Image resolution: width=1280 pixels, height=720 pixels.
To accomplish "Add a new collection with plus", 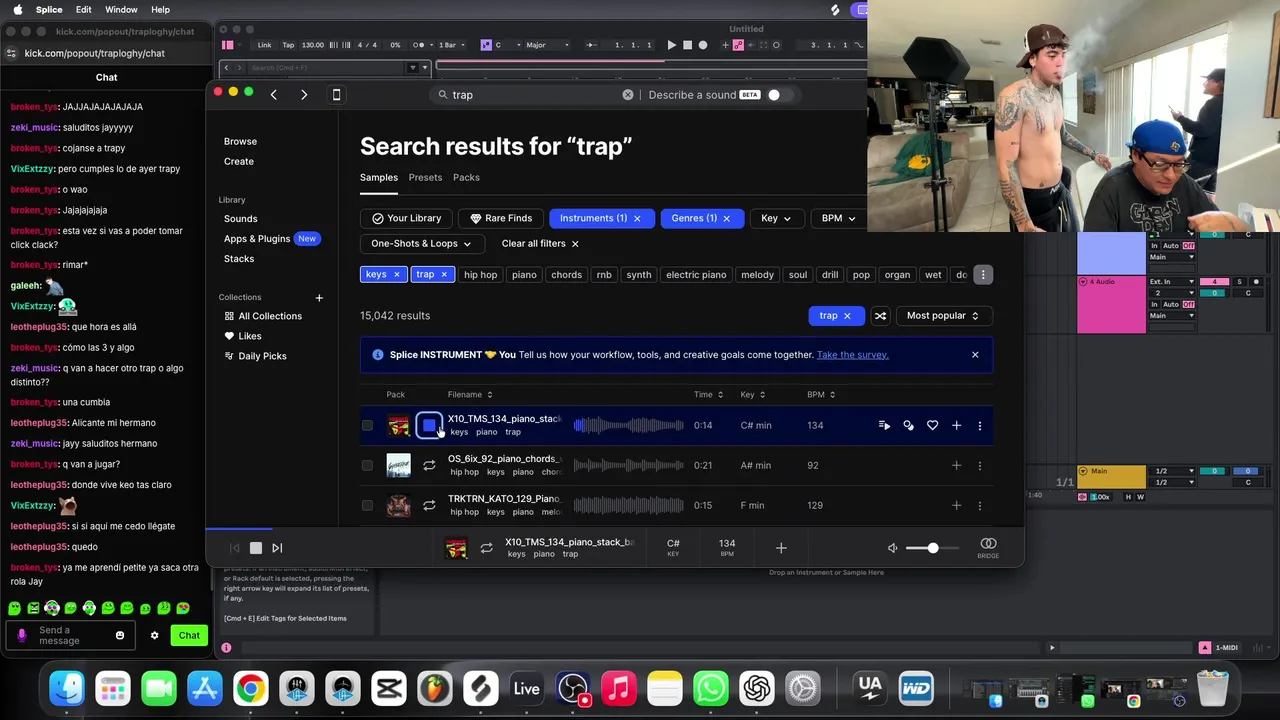I will click(x=319, y=297).
